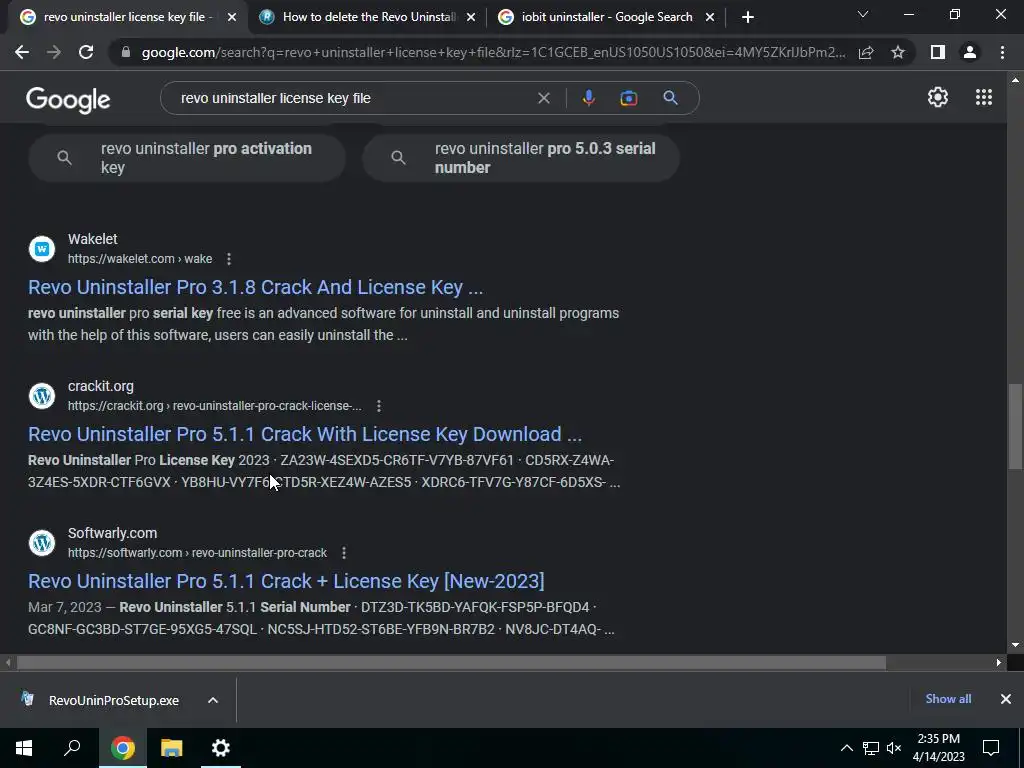Click the horizontal scrollbar thumb

[x=451, y=662]
